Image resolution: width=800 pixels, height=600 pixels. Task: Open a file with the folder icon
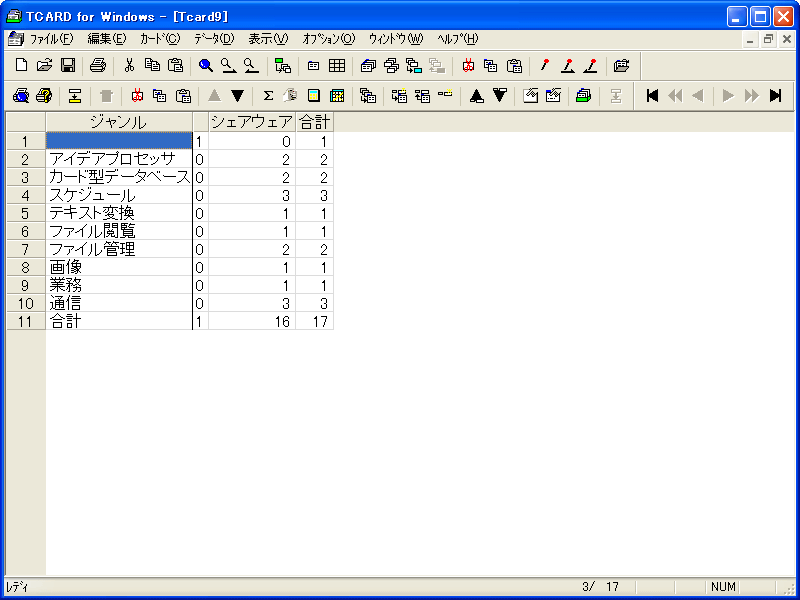[x=44, y=66]
